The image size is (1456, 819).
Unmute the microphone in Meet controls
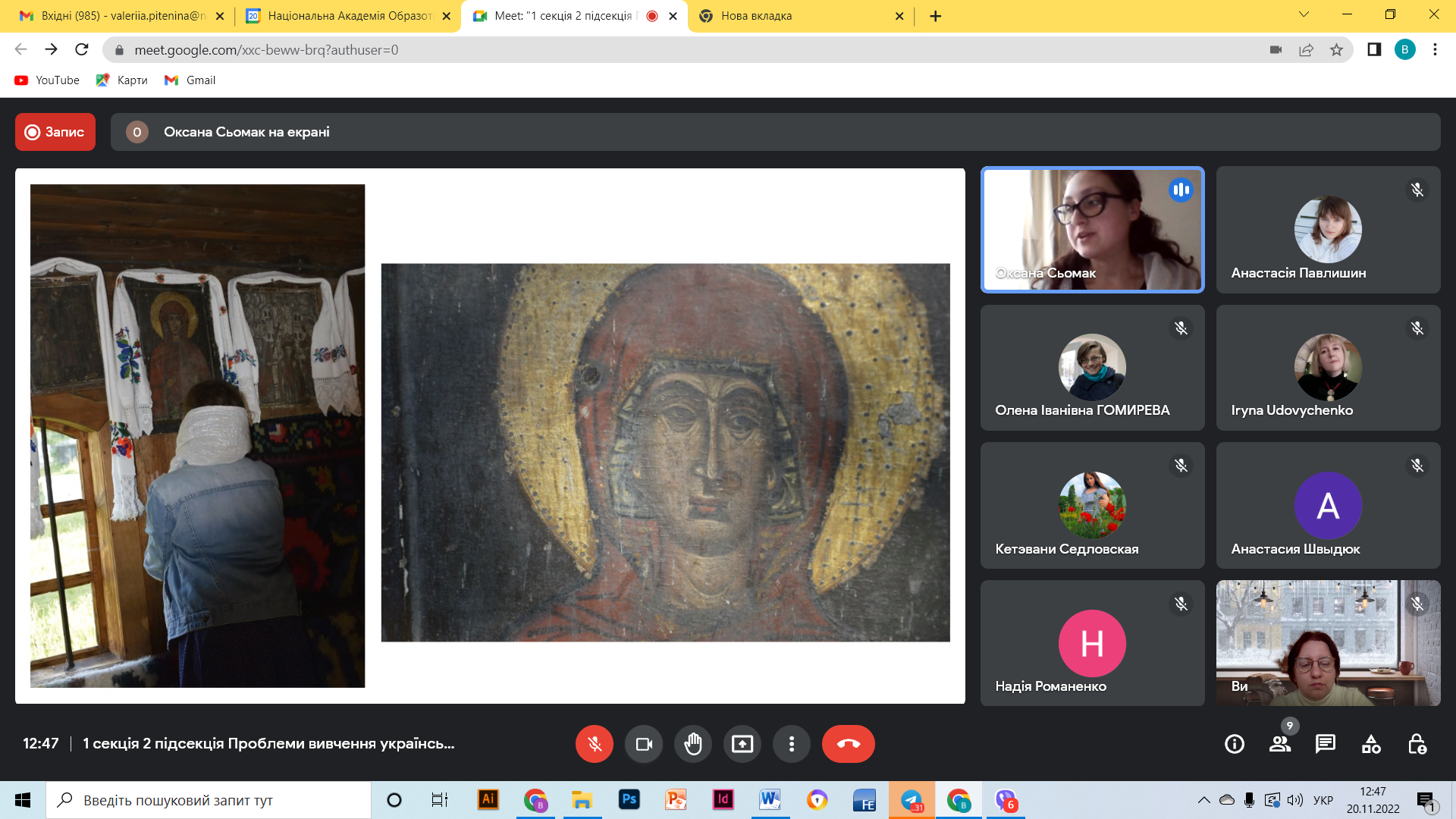click(595, 744)
